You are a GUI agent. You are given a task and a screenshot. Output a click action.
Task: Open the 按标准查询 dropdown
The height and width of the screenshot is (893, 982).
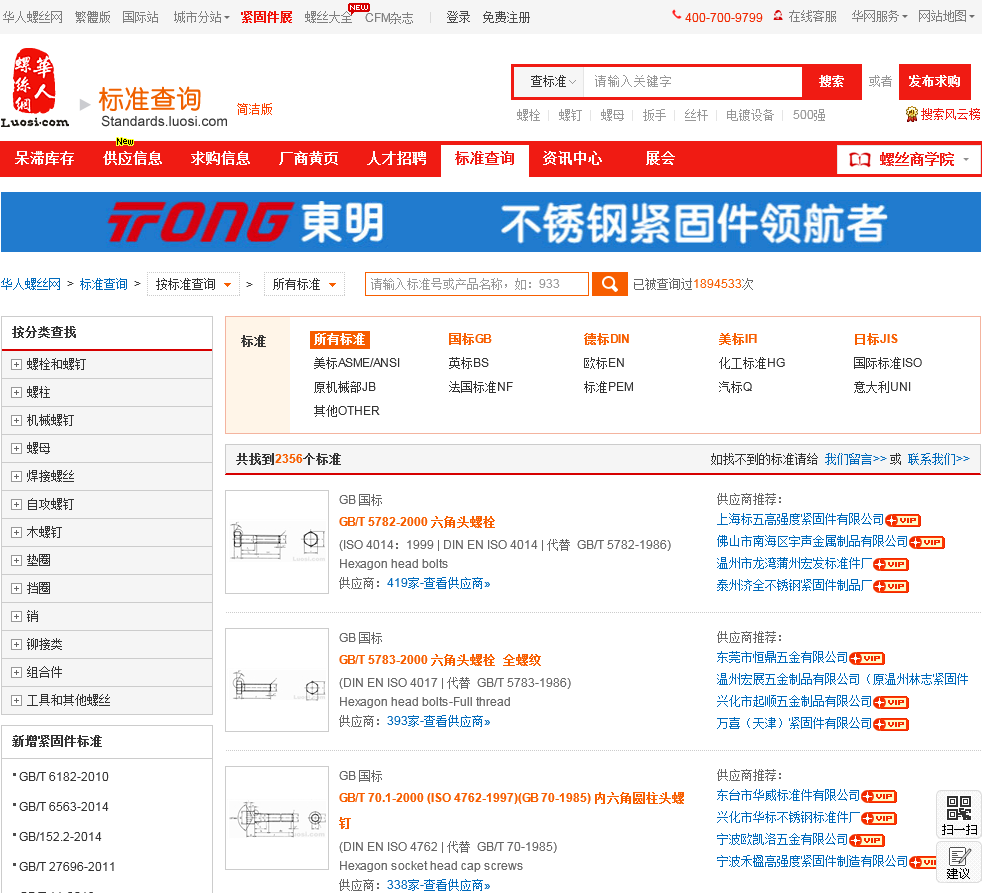(x=193, y=284)
